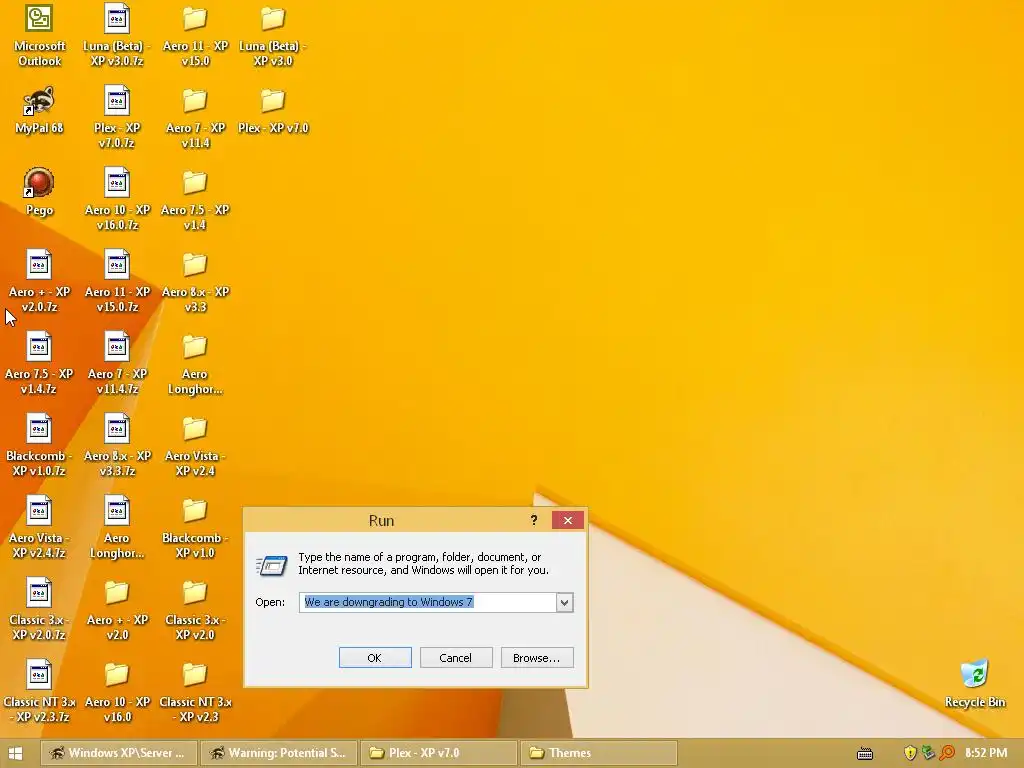1024x768 pixels.
Task: Expand the Open combo box history arrow
Action: click(x=565, y=602)
